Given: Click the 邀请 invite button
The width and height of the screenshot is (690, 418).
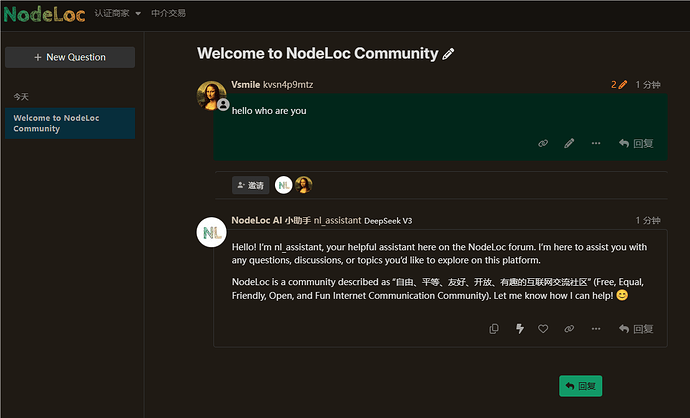Looking at the screenshot, I should [x=250, y=185].
